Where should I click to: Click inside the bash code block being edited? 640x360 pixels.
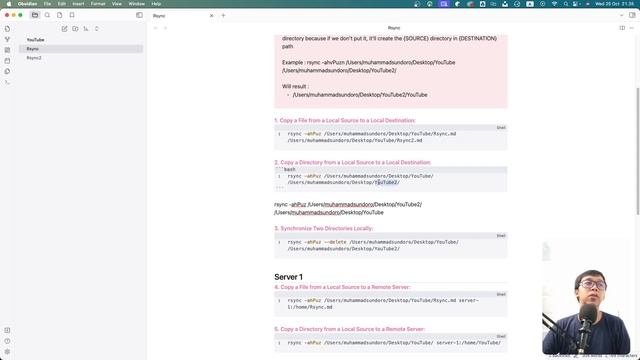tap(391, 179)
